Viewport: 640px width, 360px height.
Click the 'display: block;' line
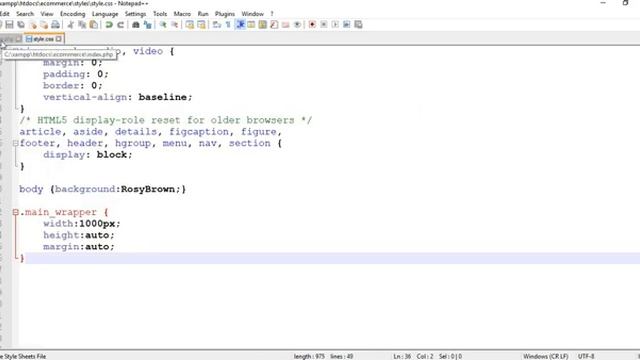click(88, 155)
